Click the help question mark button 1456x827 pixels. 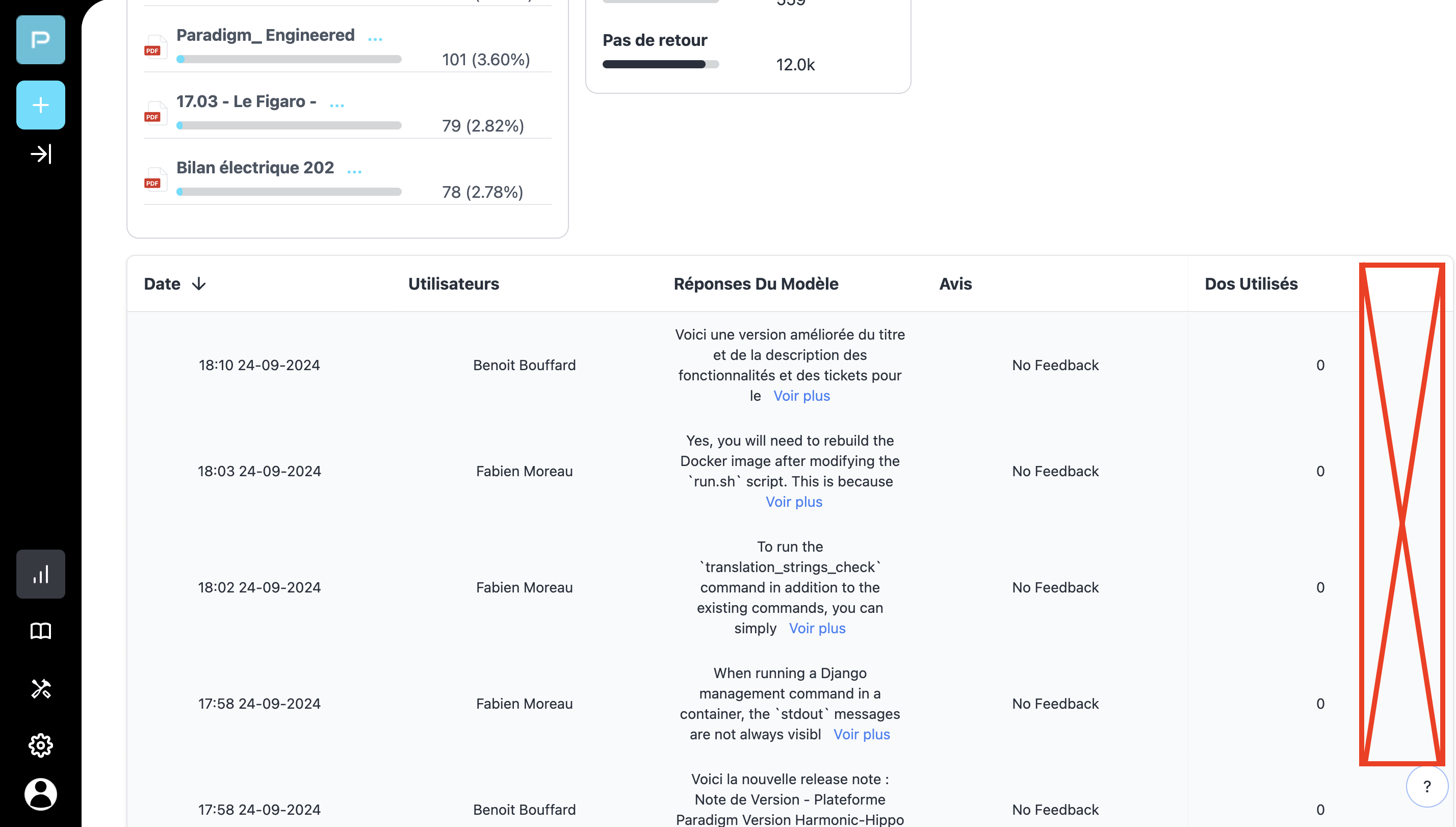click(x=1426, y=787)
